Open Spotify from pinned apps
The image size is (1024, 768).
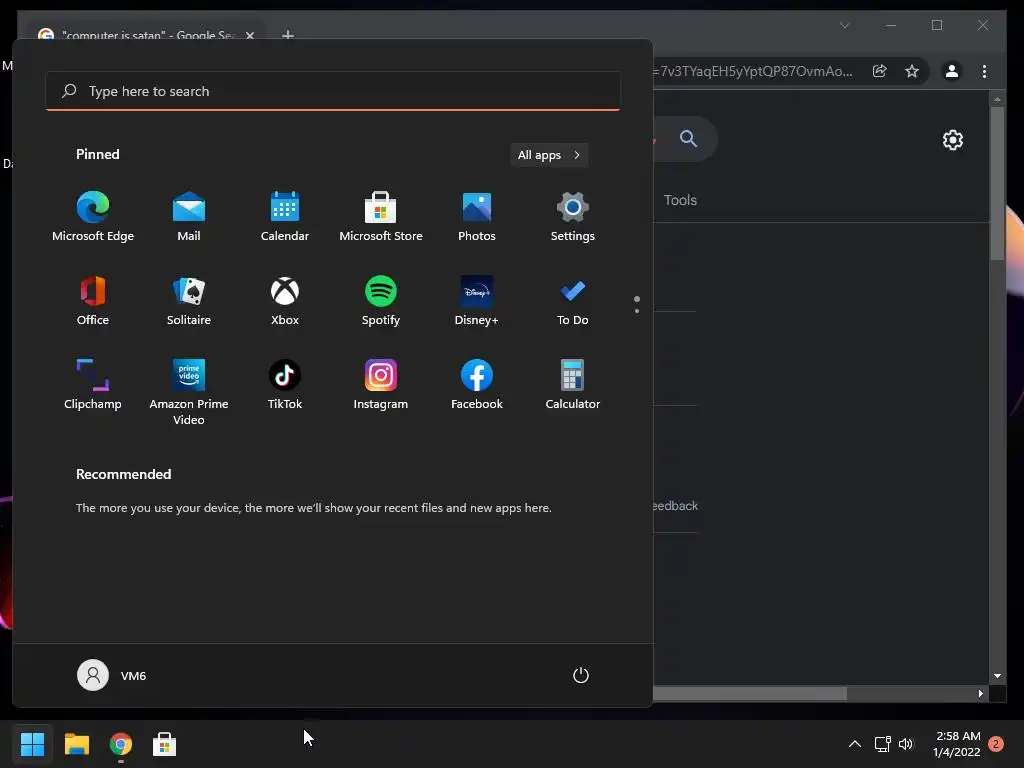coord(381,300)
